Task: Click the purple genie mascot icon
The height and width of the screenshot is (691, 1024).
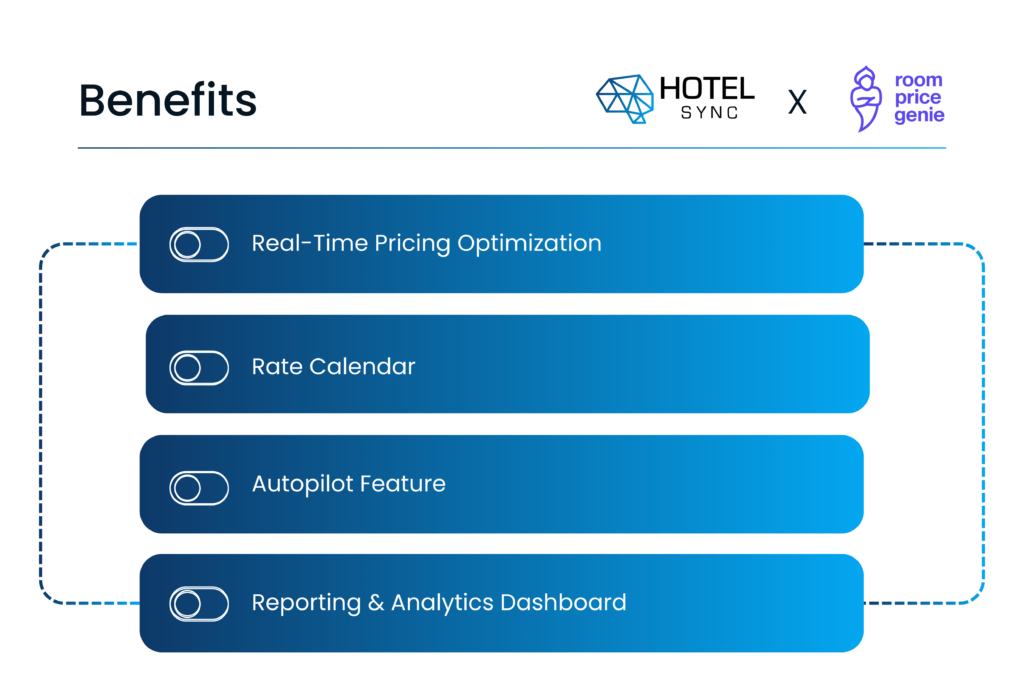Action: pos(865,99)
